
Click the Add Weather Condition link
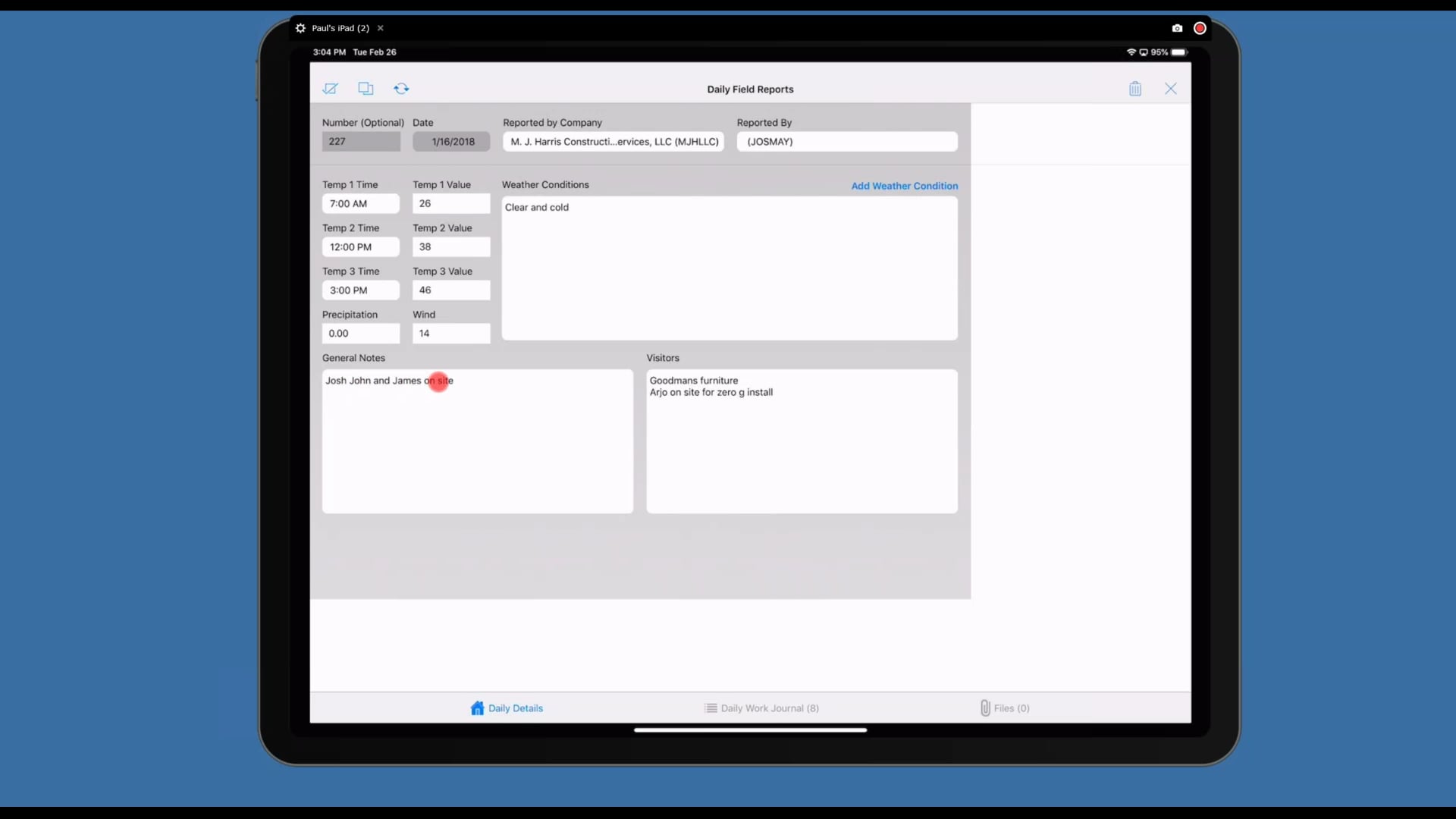point(904,186)
